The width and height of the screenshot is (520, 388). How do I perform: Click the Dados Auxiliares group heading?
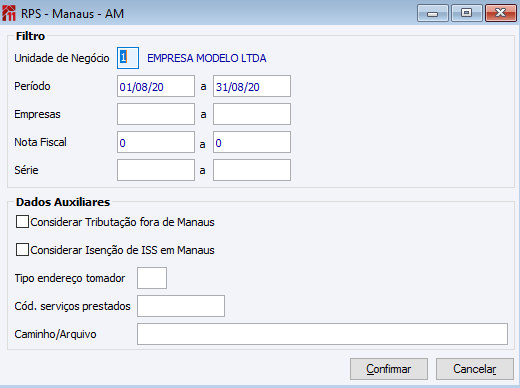click(63, 202)
